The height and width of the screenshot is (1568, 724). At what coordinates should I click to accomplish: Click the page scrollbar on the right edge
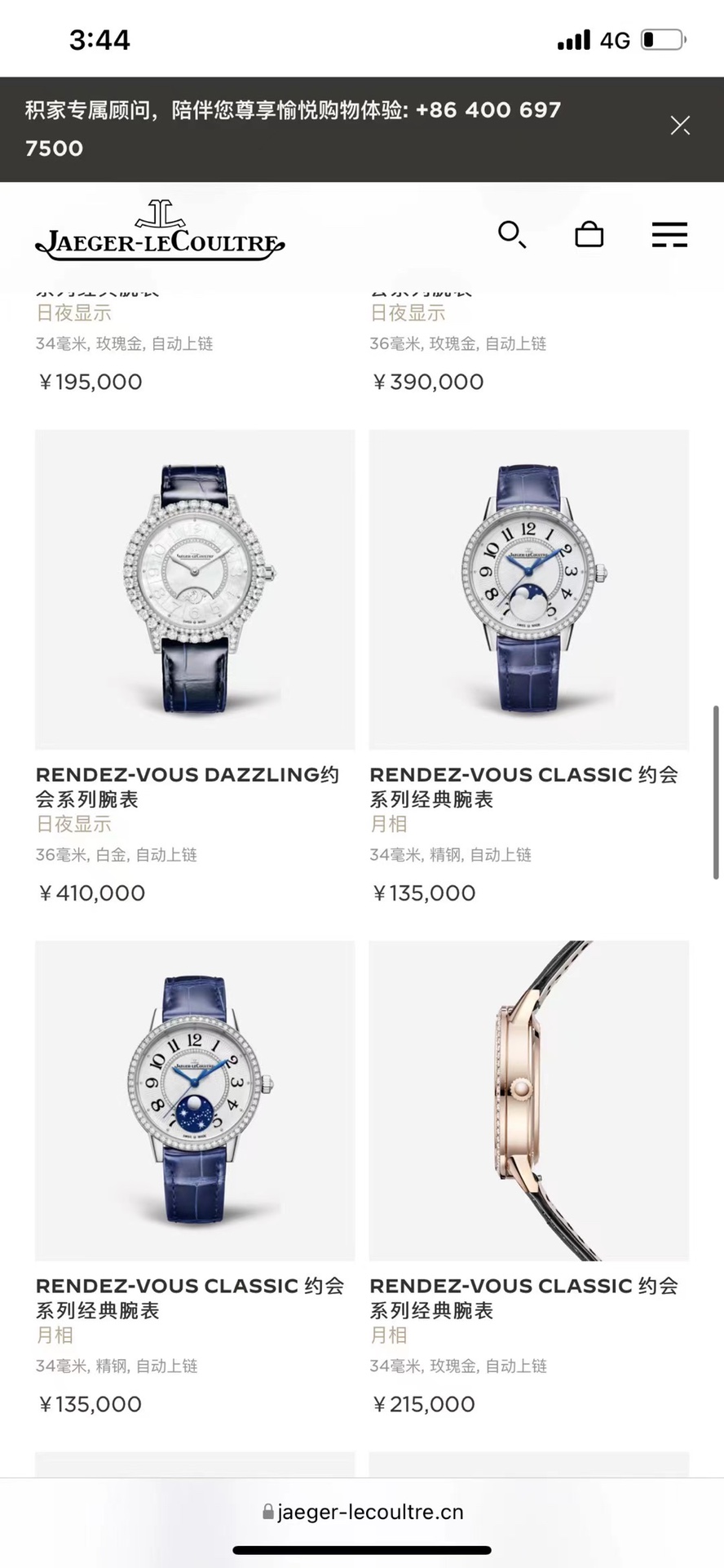[717, 791]
